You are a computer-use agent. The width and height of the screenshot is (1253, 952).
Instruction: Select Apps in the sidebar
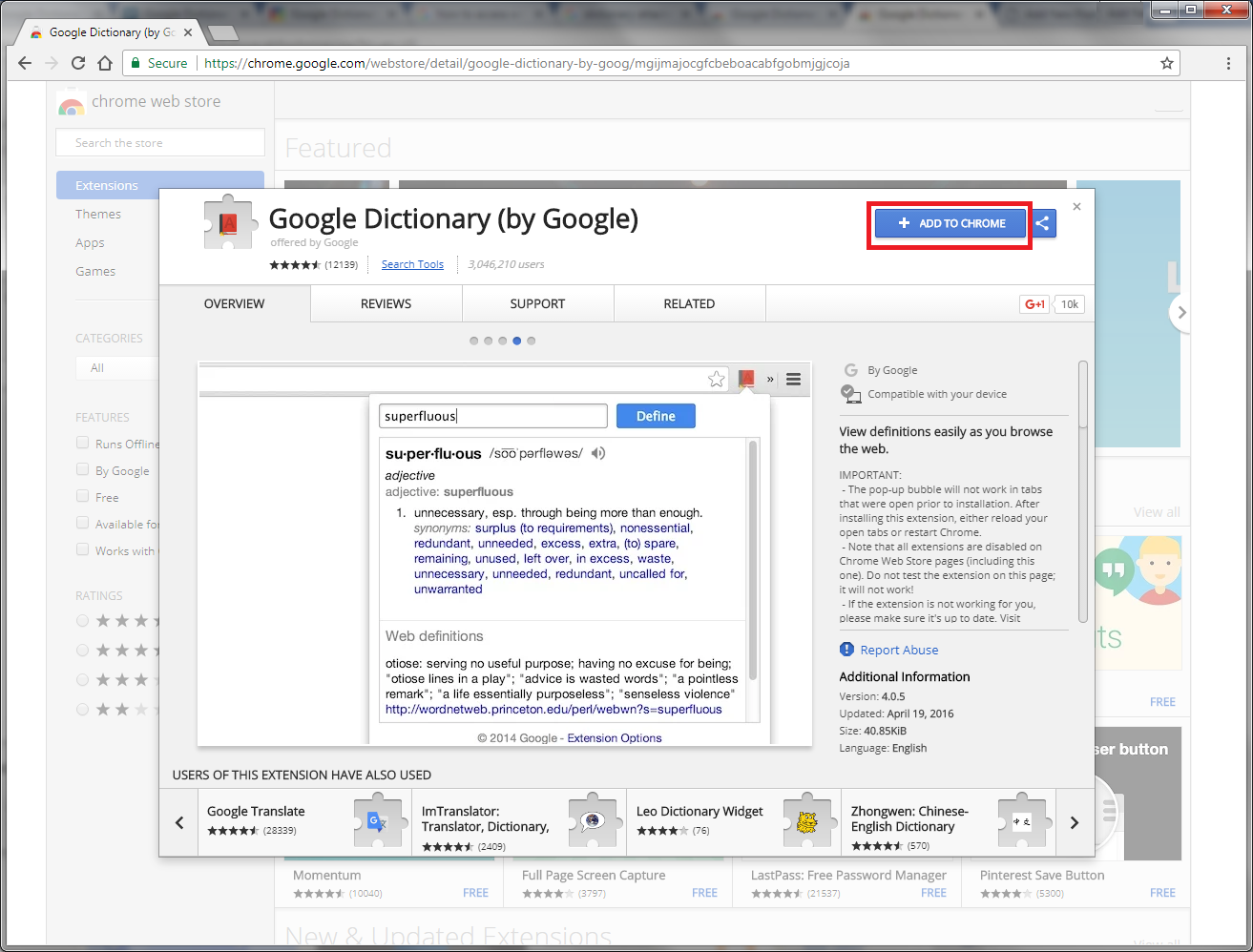(x=91, y=243)
